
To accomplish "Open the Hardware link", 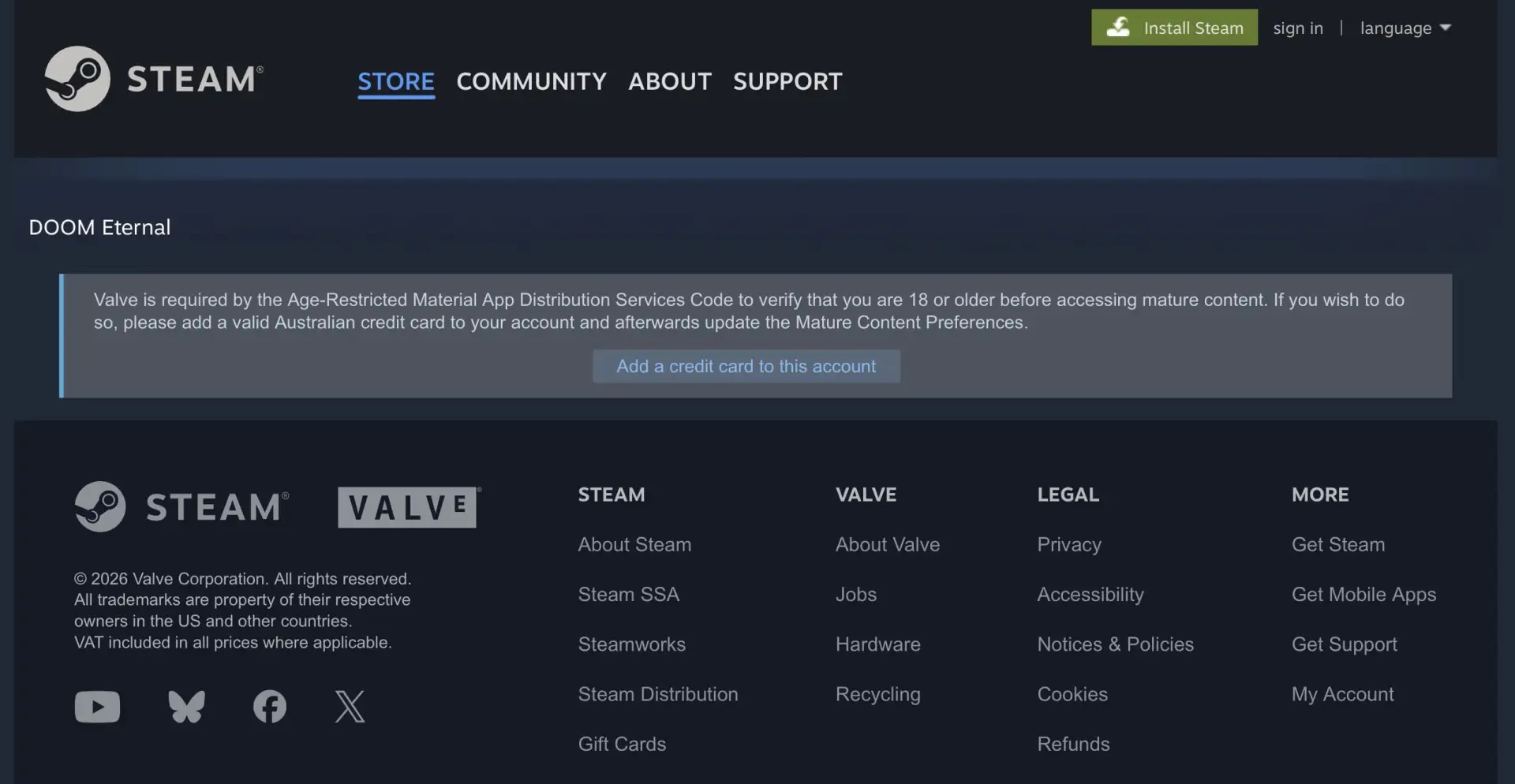I will coord(878,644).
